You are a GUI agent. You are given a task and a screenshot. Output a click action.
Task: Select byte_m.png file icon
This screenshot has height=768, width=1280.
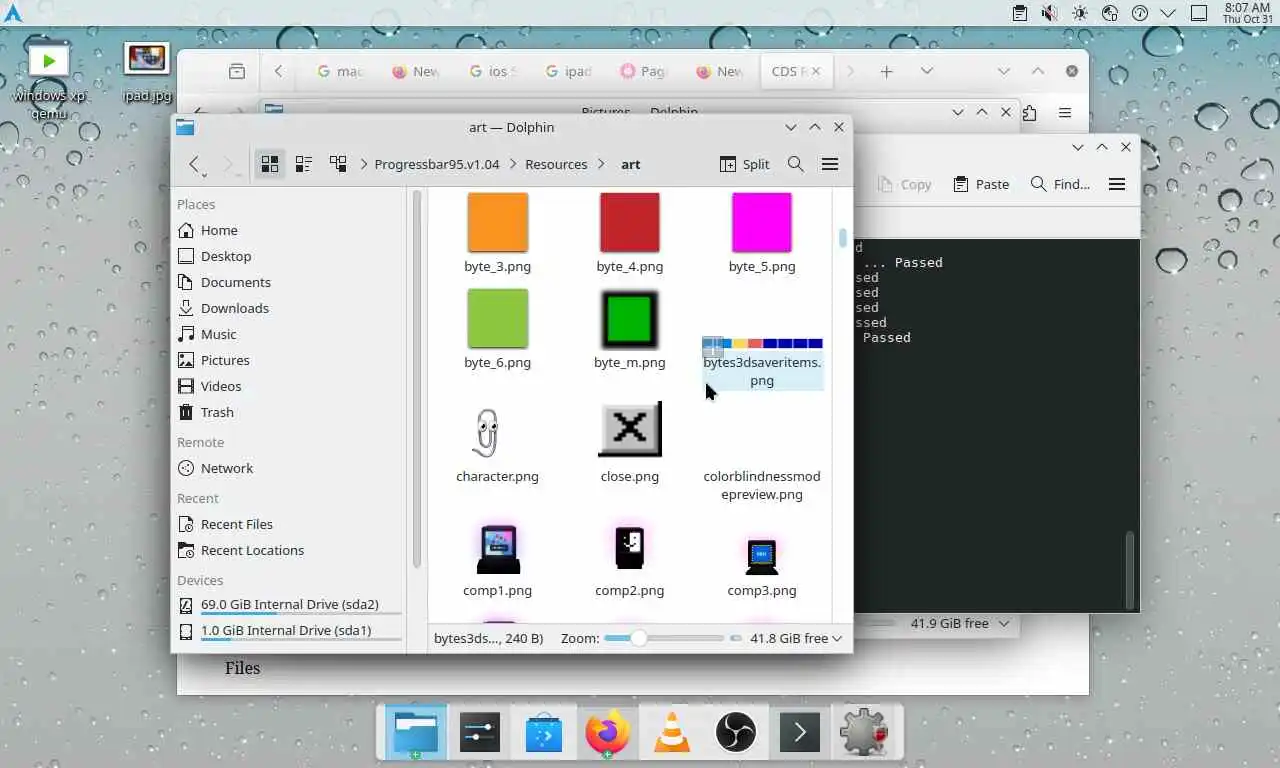[x=629, y=318]
